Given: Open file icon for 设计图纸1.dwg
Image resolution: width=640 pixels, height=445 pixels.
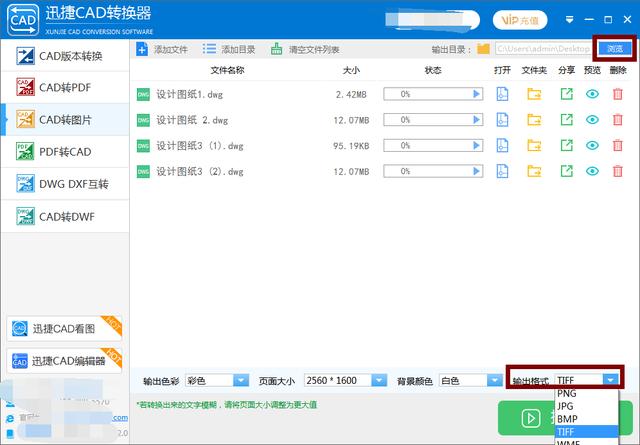Looking at the screenshot, I should [502, 94].
